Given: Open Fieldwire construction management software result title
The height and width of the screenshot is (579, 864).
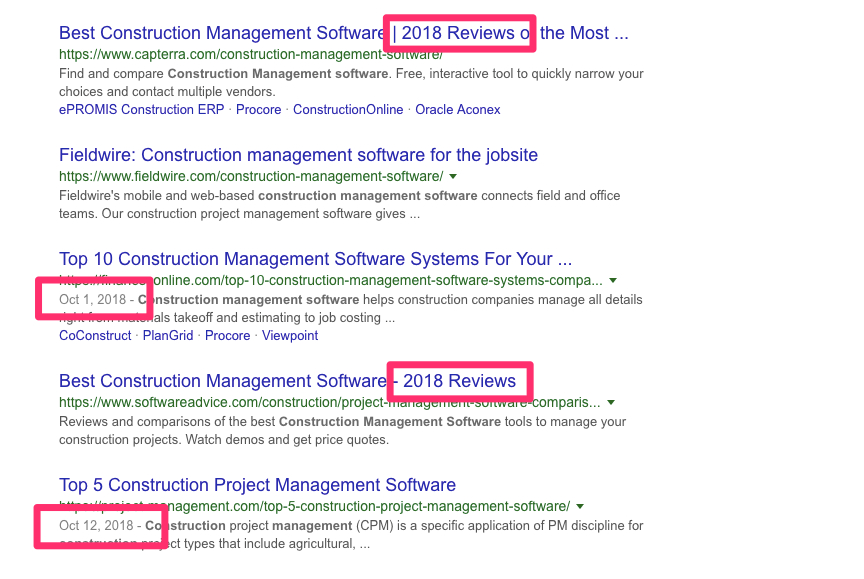Looking at the screenshot, I should pyautogui.click(x=298, y=155).
